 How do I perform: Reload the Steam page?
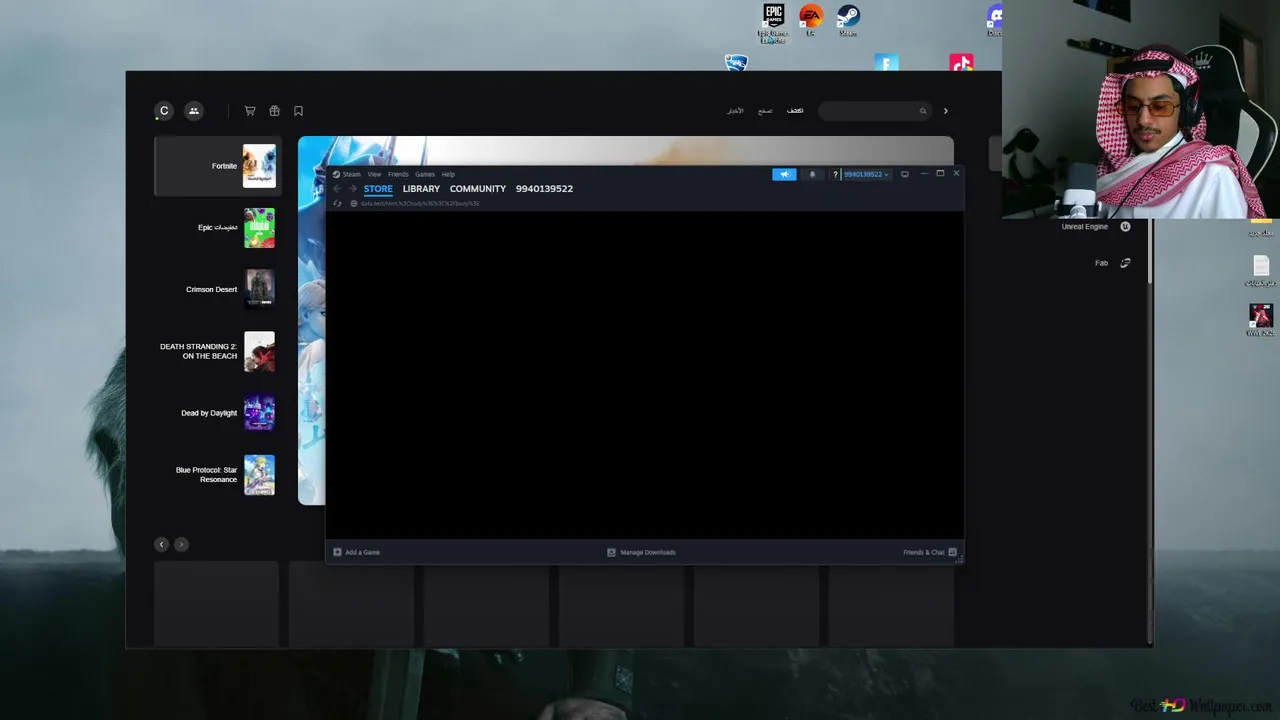[x=337, y=203]
